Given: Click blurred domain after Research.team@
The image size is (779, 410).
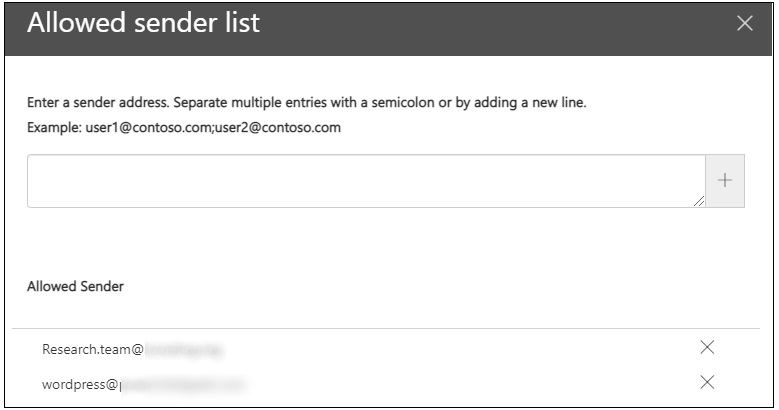Looking at the screenshot, I should pyautogui.click(x=184, y=349).
